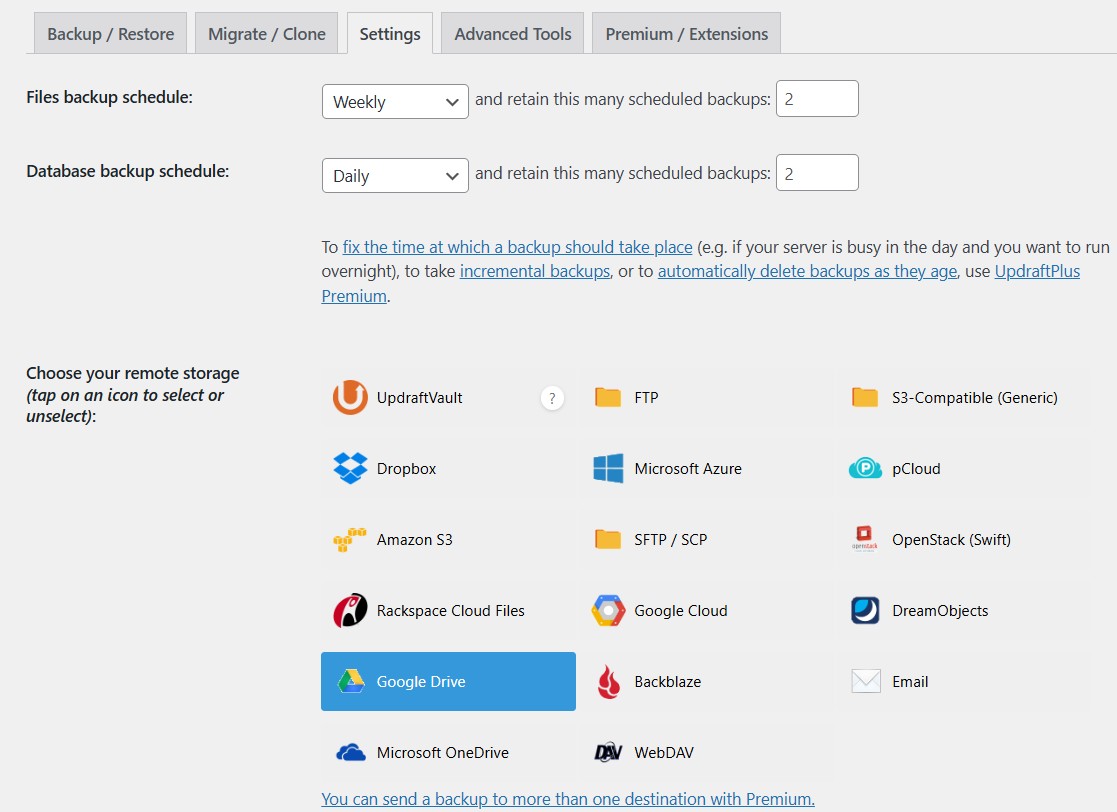Viewport: 1117px width, 812px height.
Task: Visit the UpdraftPlus Premium link
Action: click(x=1037, y=271)
